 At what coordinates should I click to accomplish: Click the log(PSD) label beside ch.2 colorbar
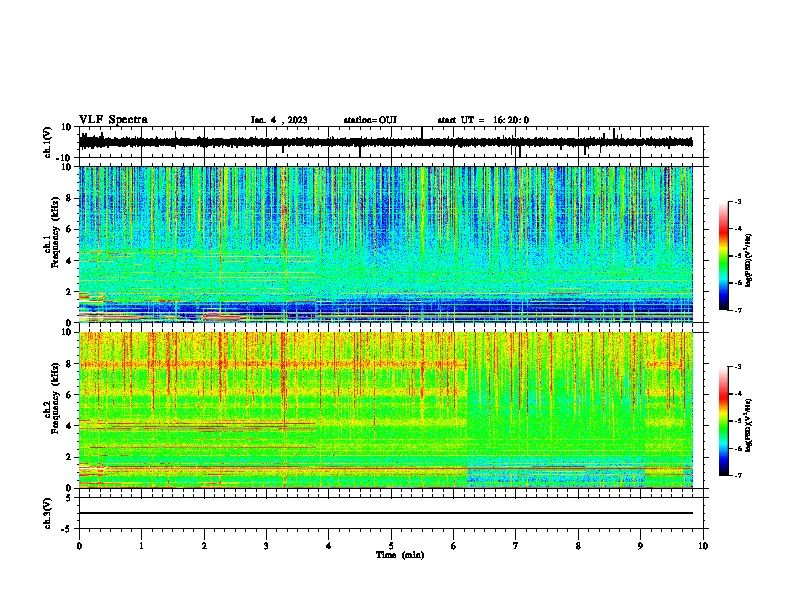748,425
